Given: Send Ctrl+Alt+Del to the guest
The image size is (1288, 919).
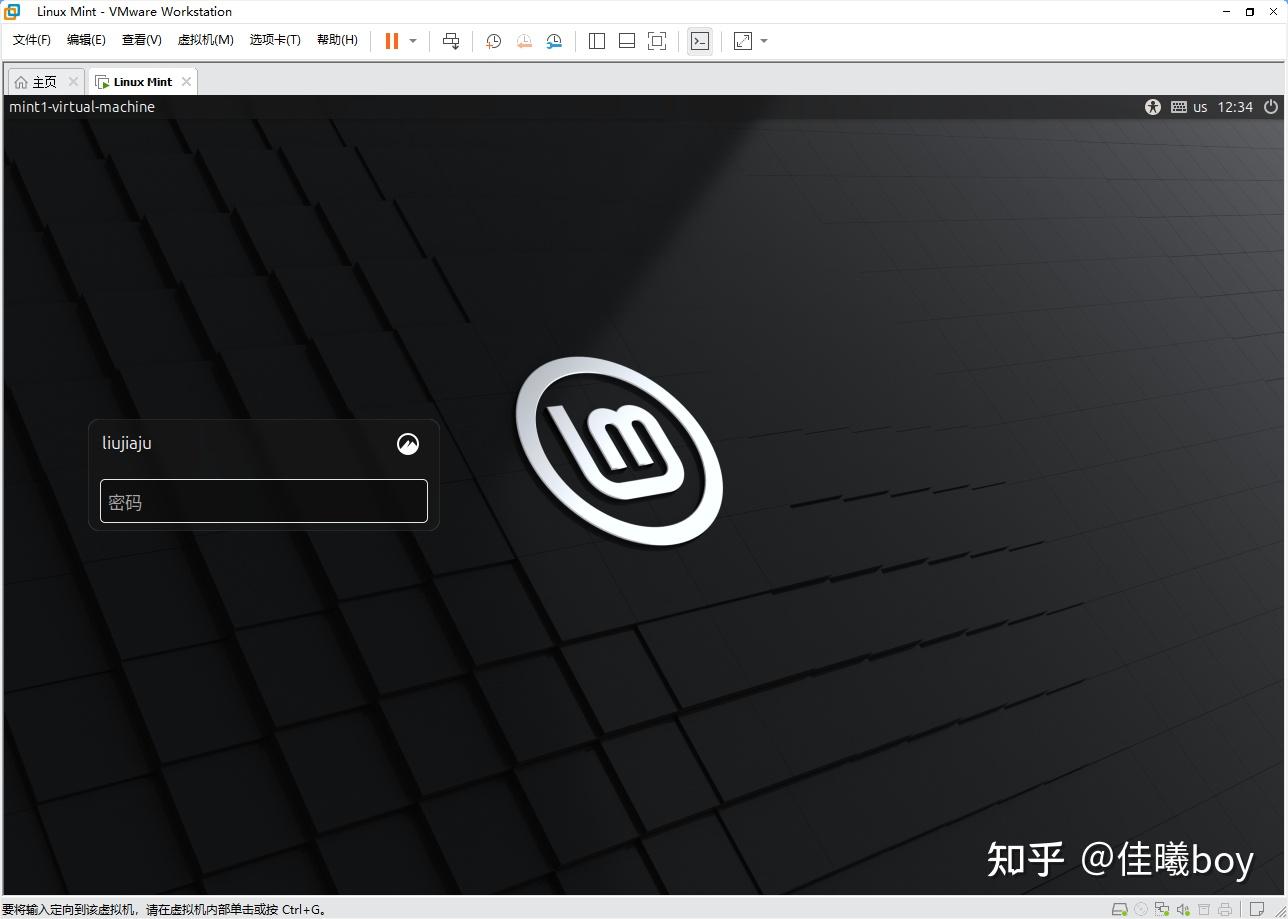Looking at the screenshot, I should (451, 41).
